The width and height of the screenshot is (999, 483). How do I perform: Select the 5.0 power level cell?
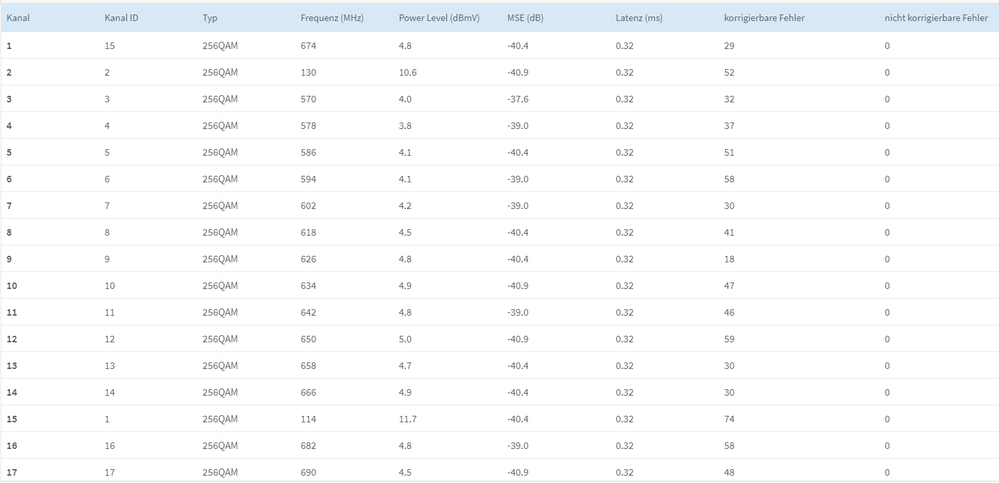pyautogui.click(x=406, y=339)
